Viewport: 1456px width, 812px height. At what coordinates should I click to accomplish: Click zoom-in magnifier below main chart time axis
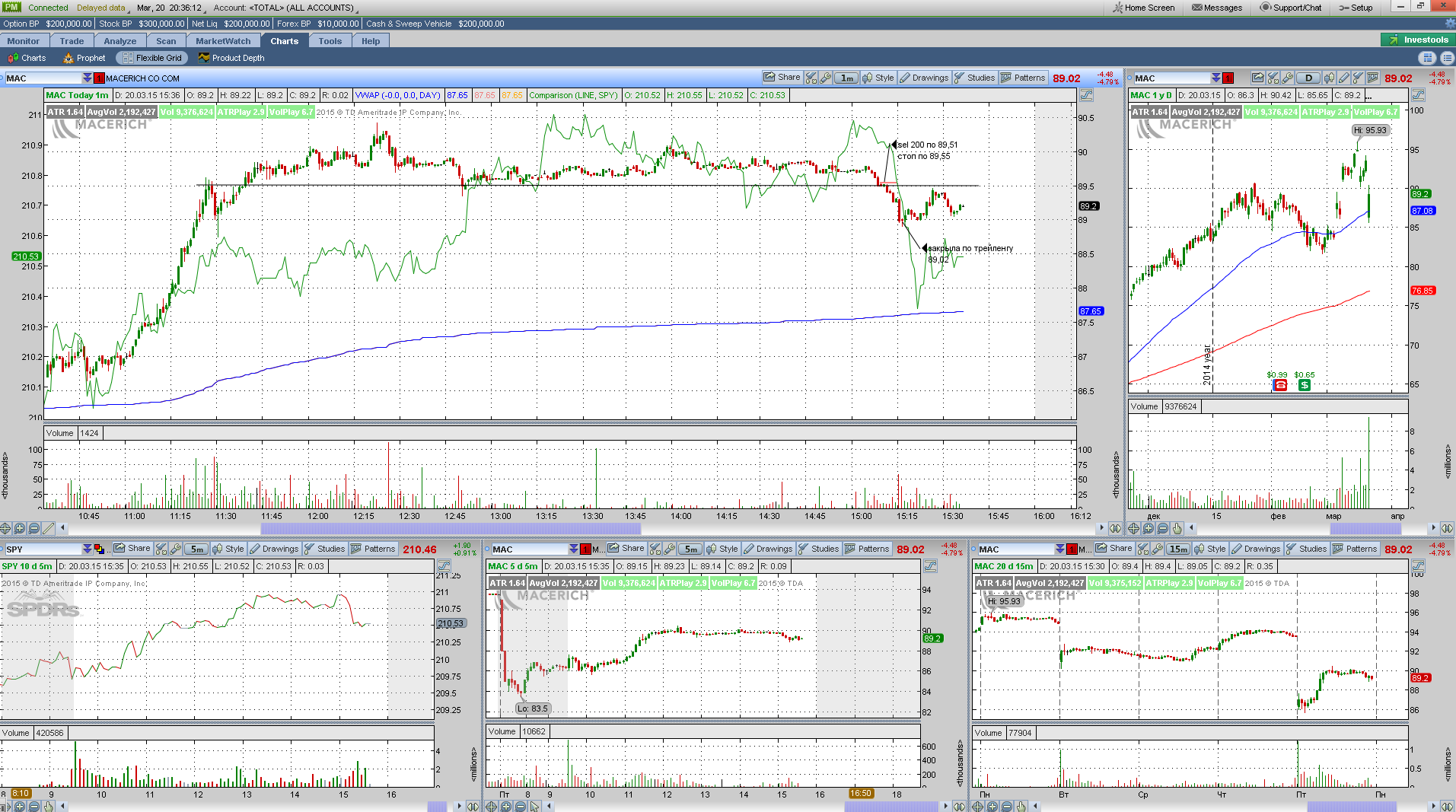tap(20, 528)
